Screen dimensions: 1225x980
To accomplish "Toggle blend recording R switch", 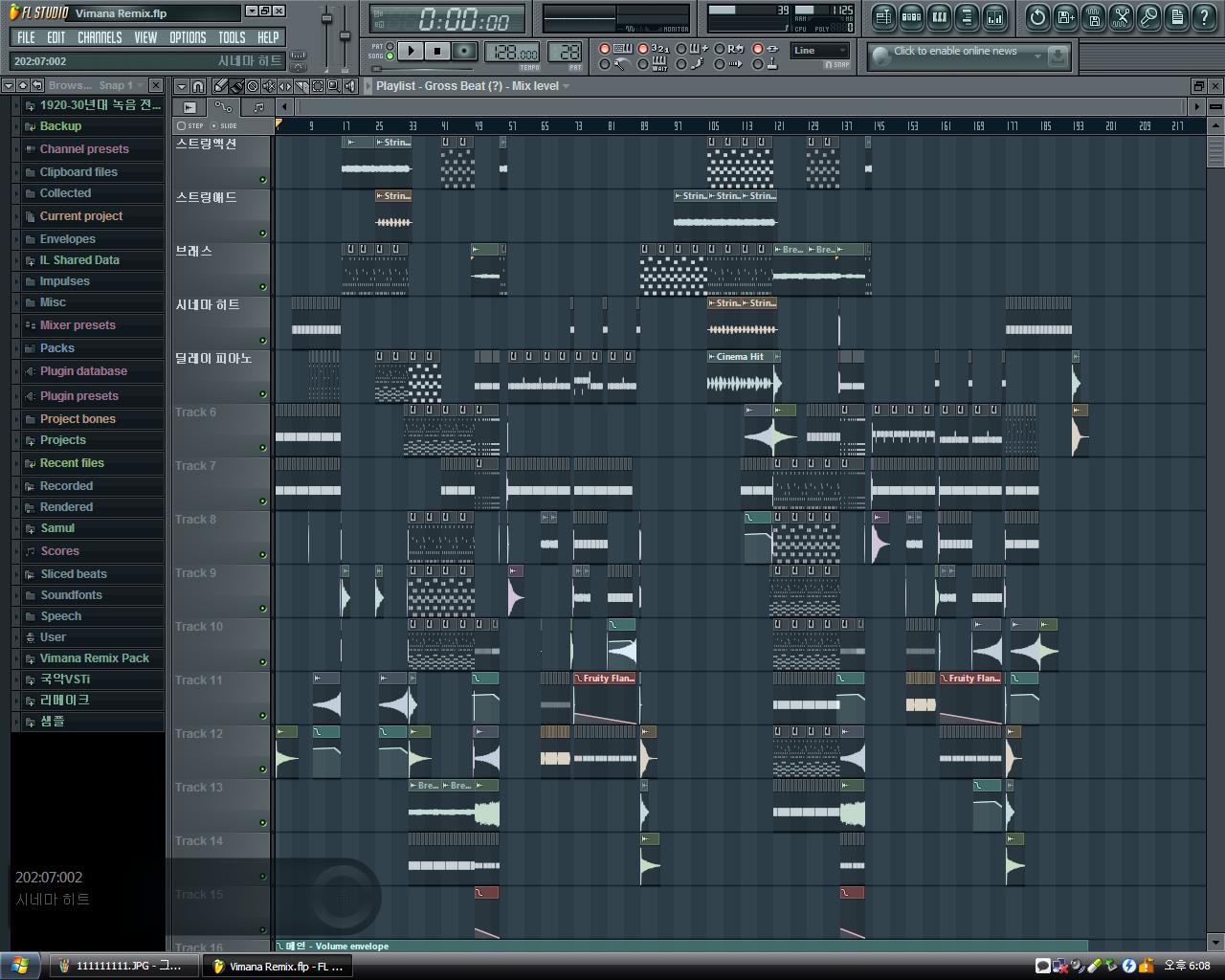I will 719,48.
